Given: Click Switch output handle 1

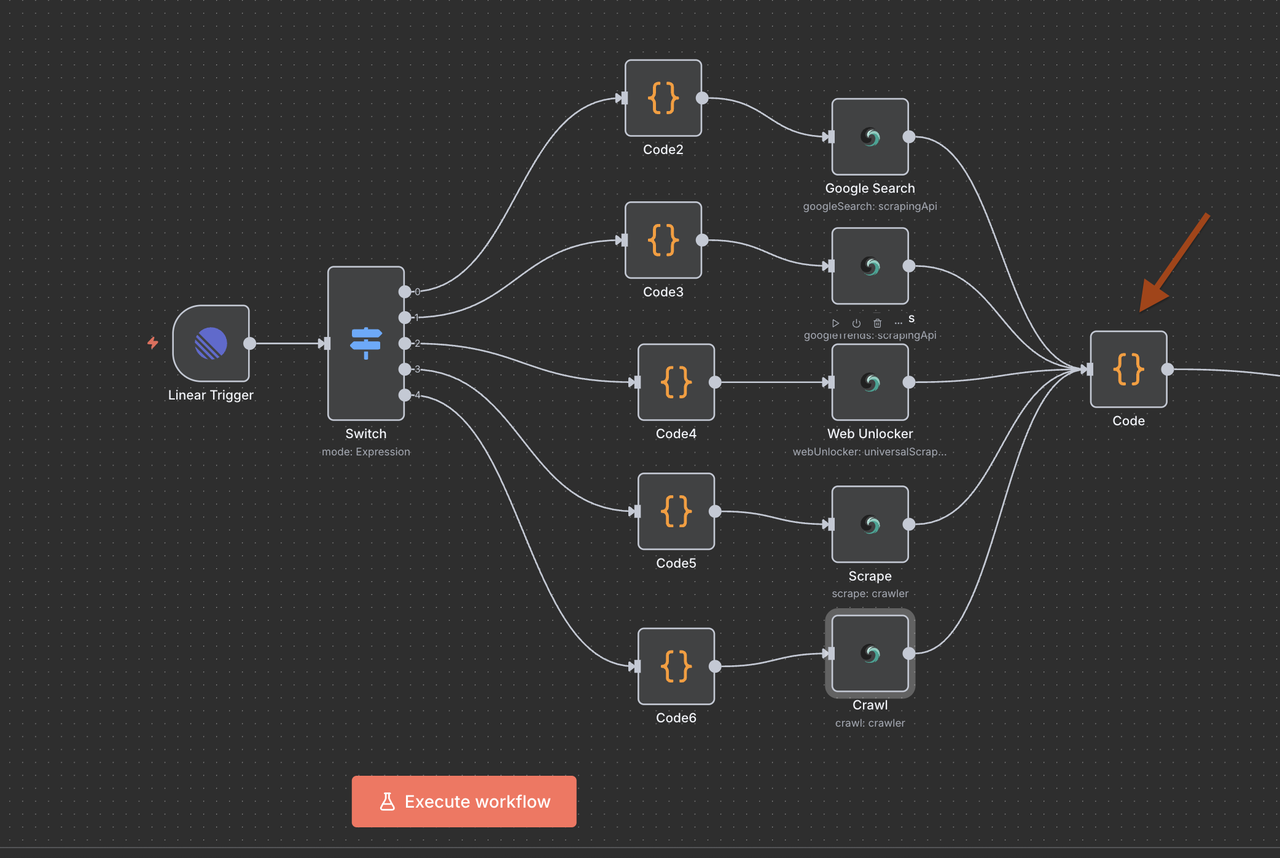Looking at the screenshot, I should 404,318.
